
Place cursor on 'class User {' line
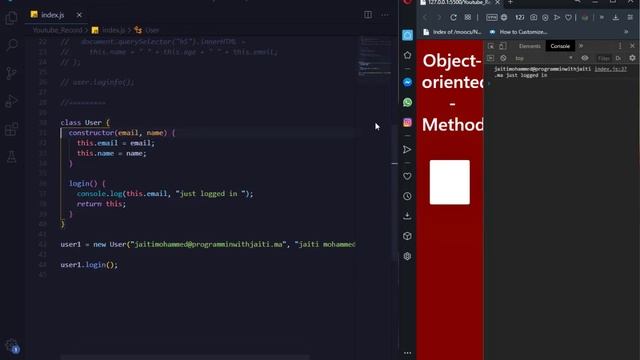pos(85,122)
